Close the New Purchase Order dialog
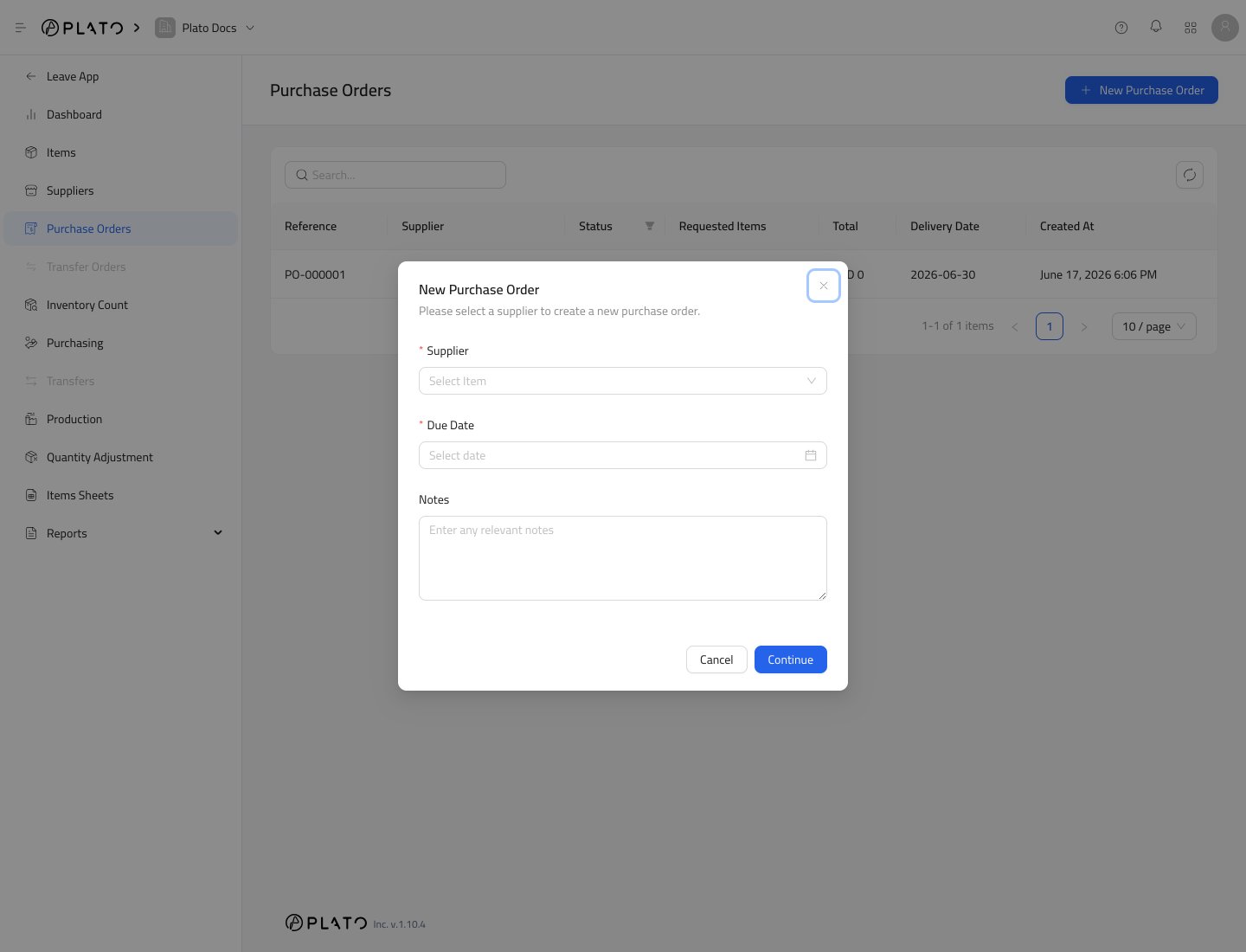The width and height of the screenshot is (1246, 952). [x=824, y=286]
